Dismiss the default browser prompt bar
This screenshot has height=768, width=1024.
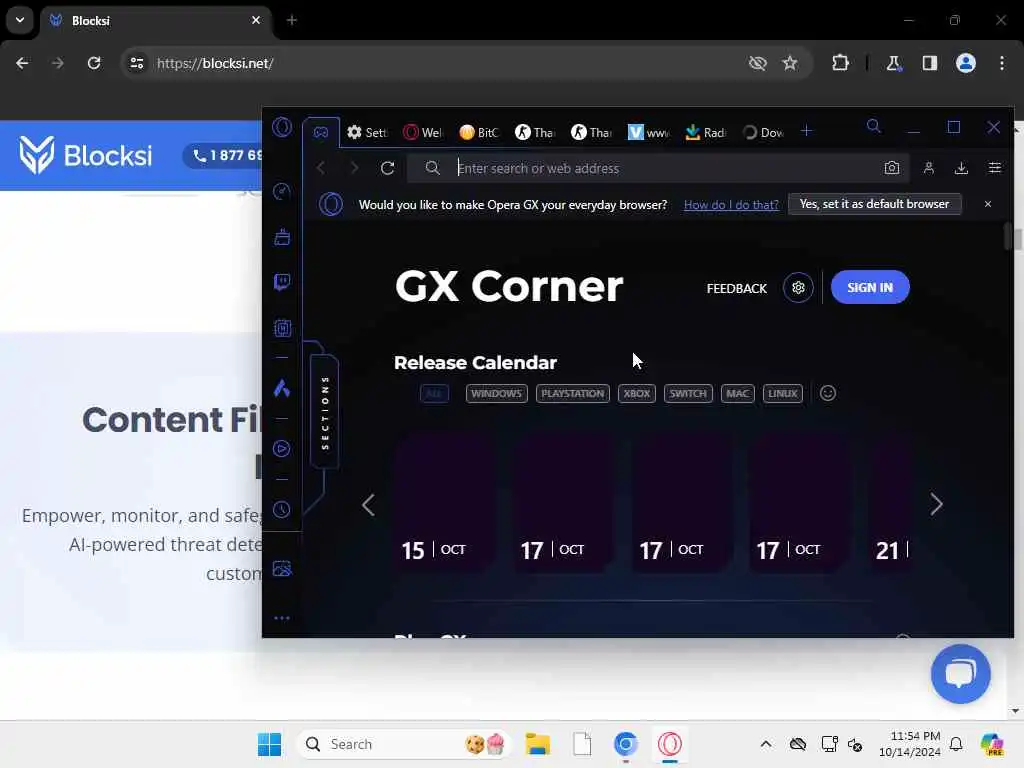pyautogui.click(x=987, y=204)
